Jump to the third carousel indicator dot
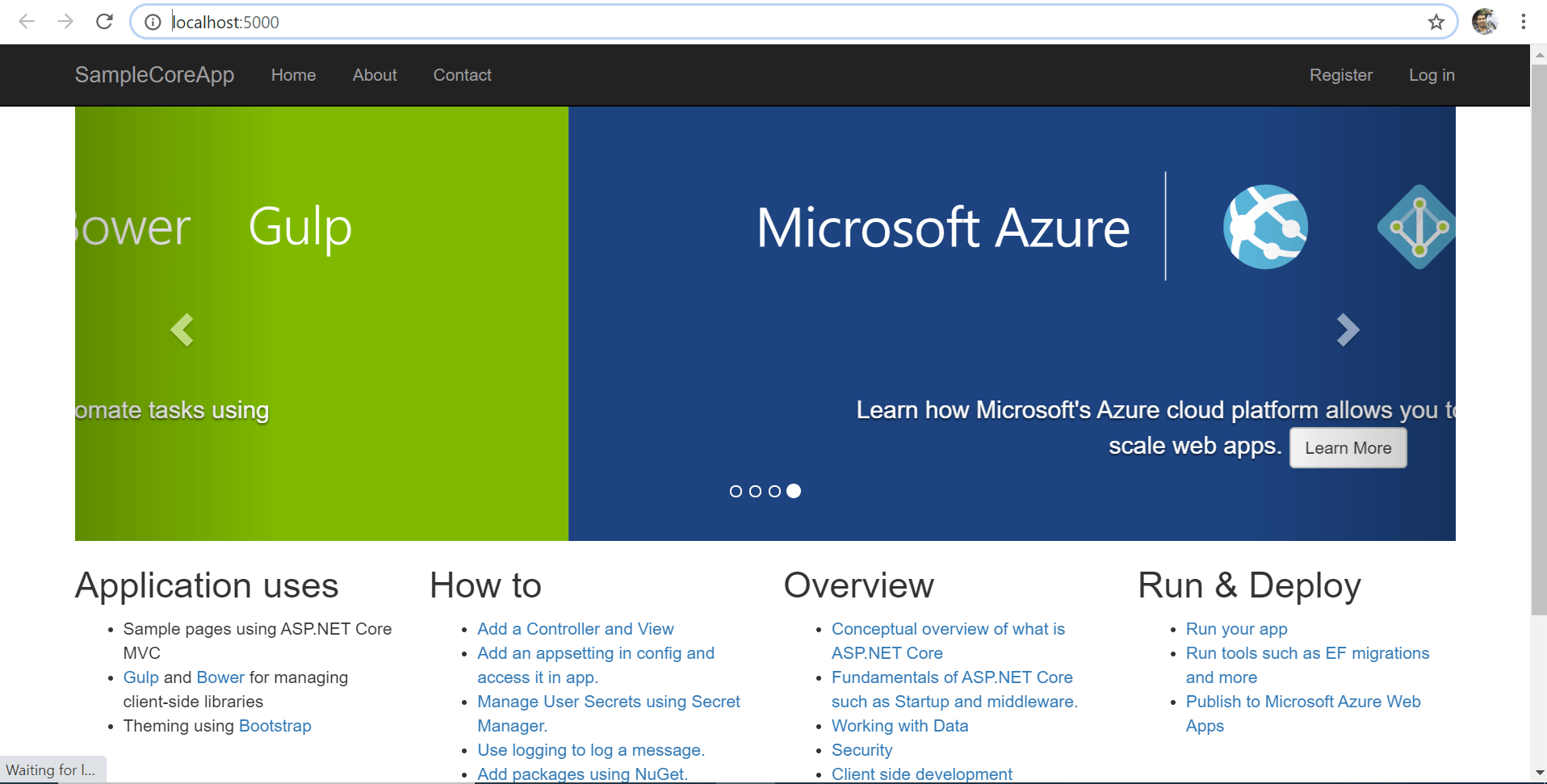The width and height of the screenshot is (1547, 784). (774, 491)
